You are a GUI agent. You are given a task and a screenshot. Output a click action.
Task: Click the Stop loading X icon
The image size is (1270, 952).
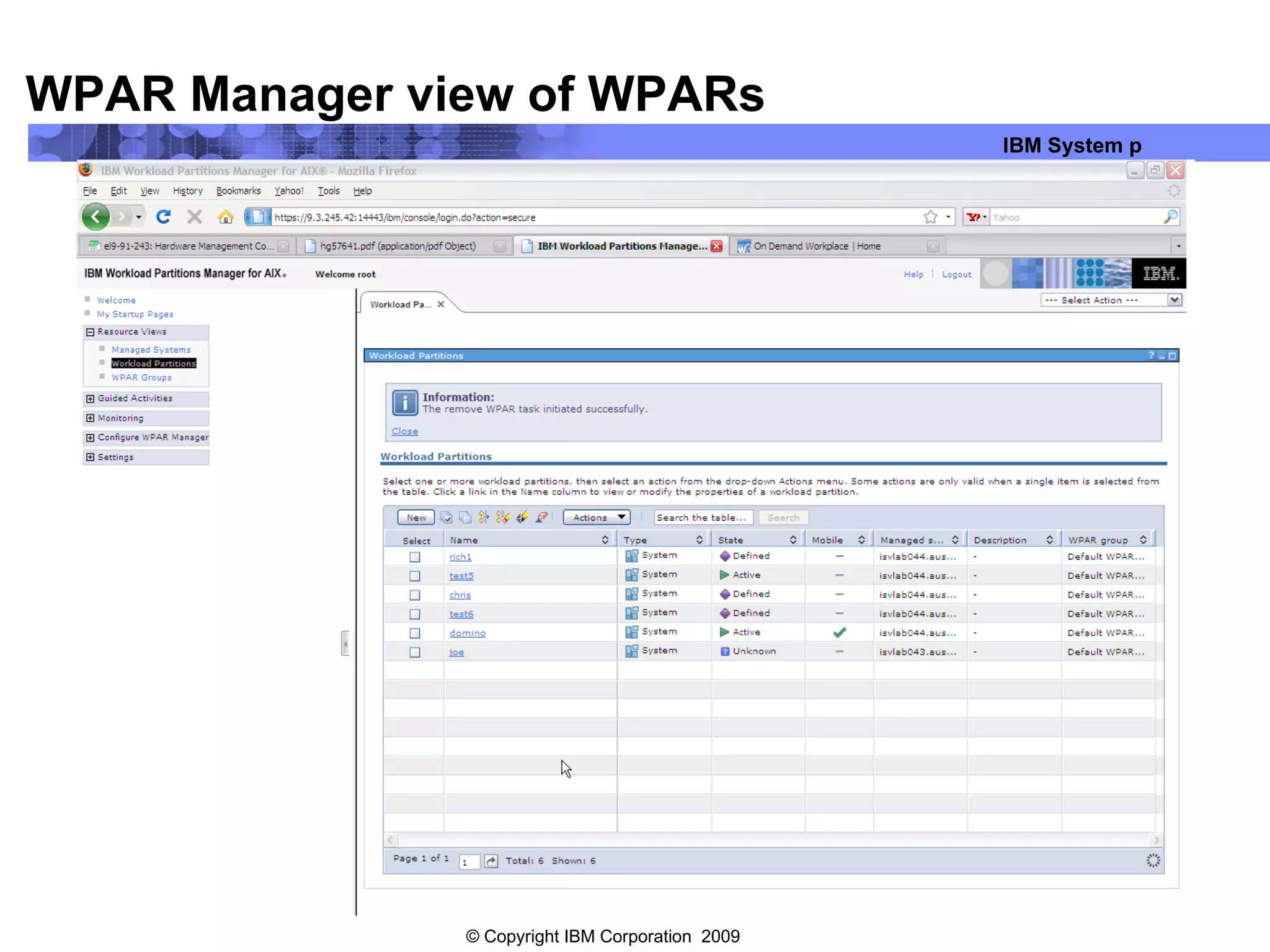click(x=195, y=217)
